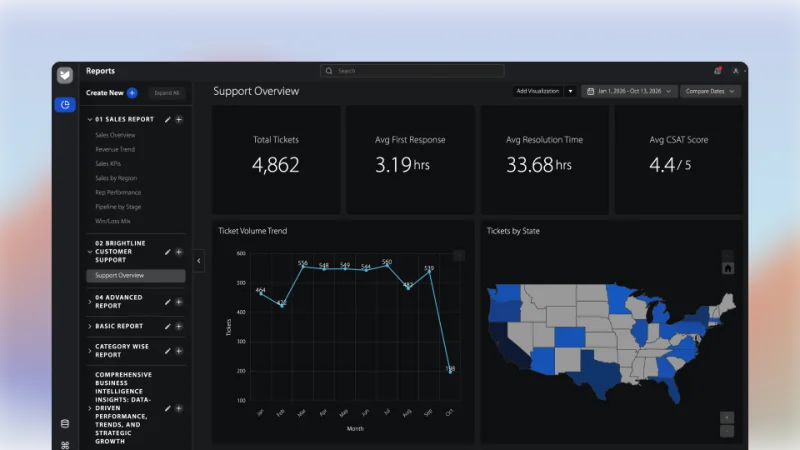Collapse the 02 Brightline Customer Support section
The height and width of the screenshot is (450, 800).
[90, 252]
